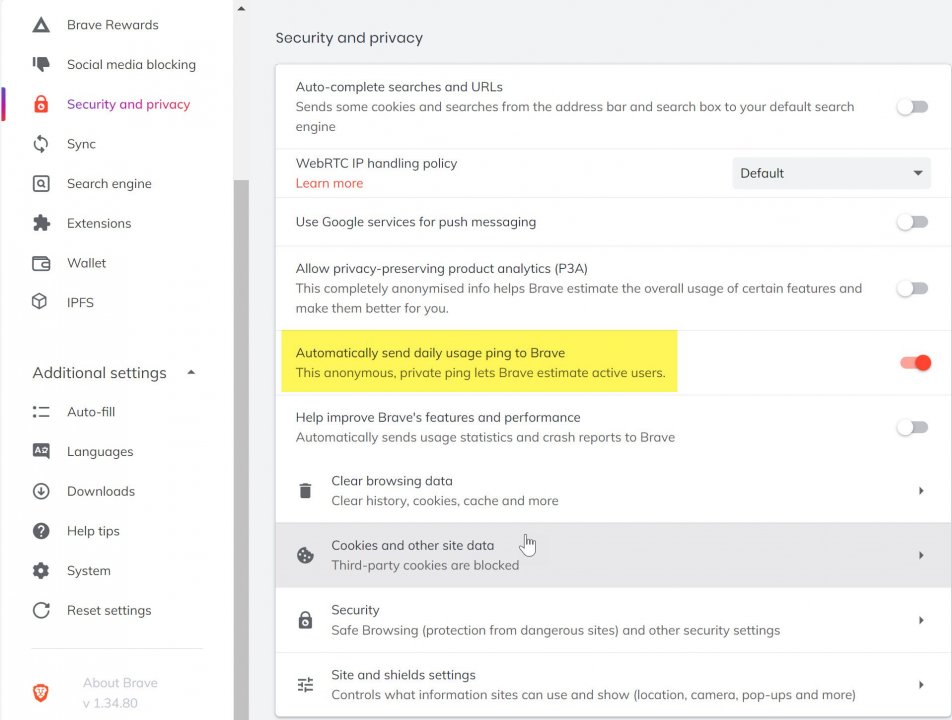The image size is (952, 720).
Task: Toggle Use Google services for push messaging
Action: pyautogui.click(x=912, y=222)
